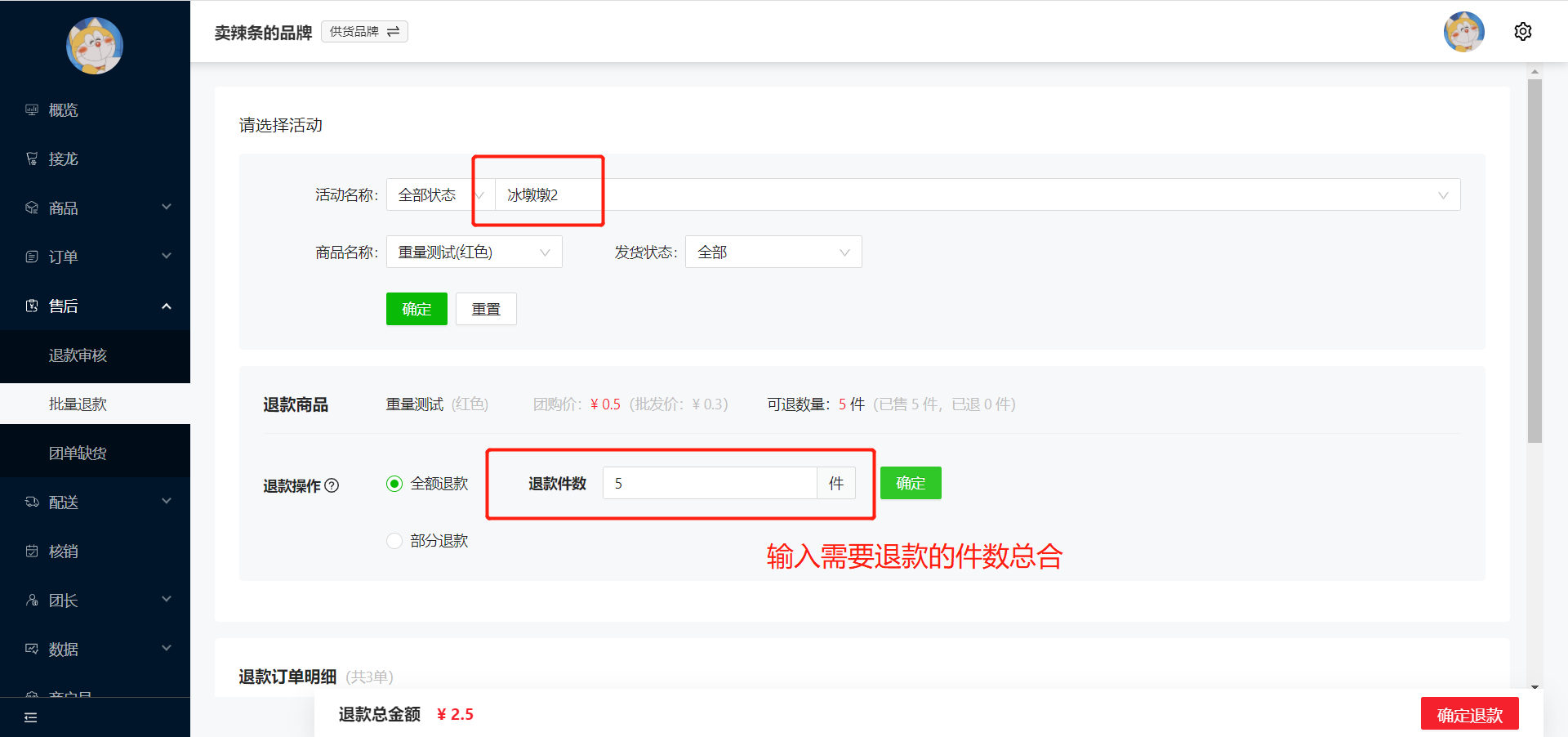Click the scrollbar down arrow

point(1535,687)
